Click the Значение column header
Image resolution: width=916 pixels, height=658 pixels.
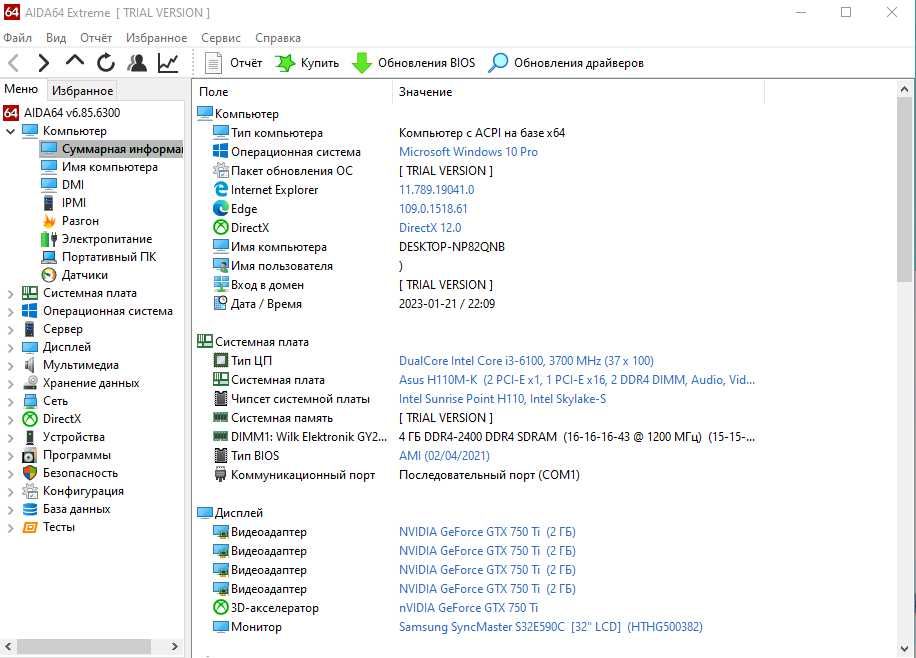578,92
